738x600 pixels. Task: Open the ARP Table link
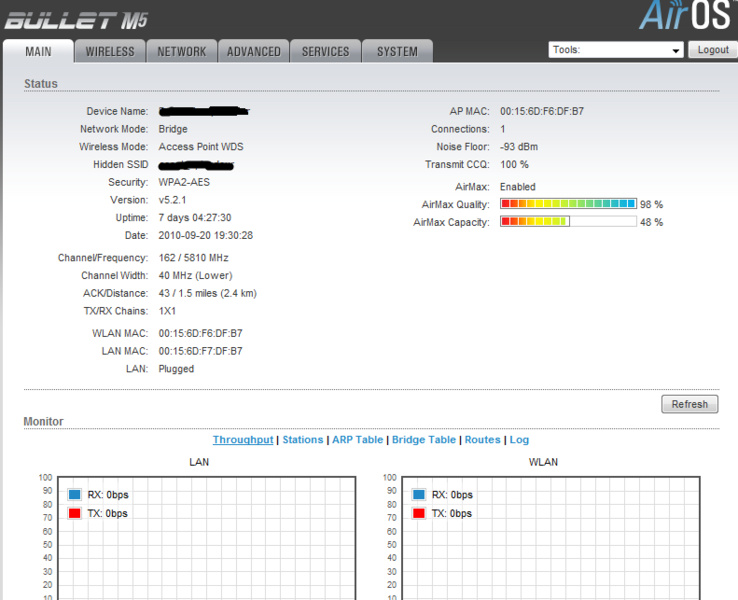point(357,440)
